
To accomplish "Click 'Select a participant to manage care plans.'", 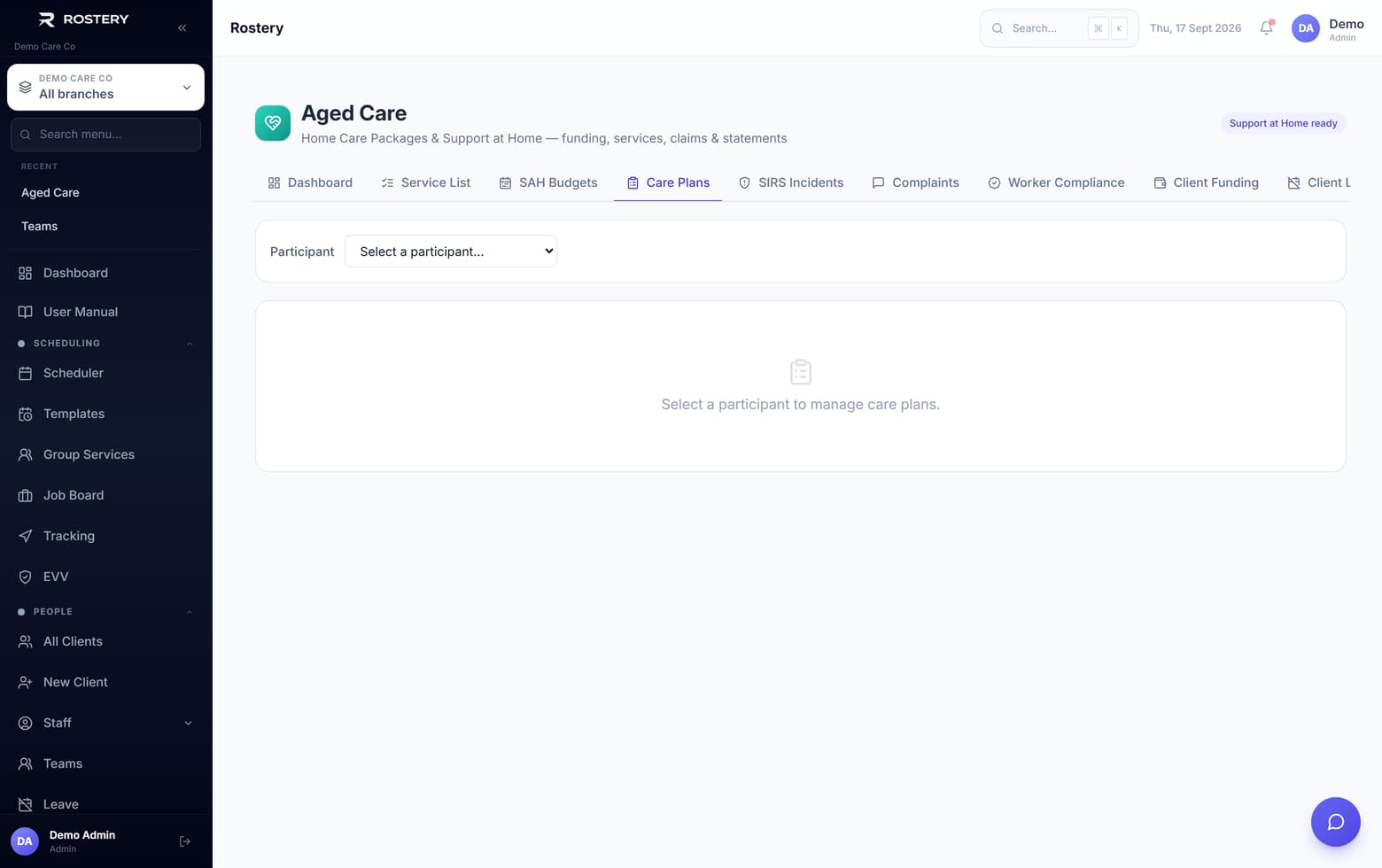I will (801, 405).
